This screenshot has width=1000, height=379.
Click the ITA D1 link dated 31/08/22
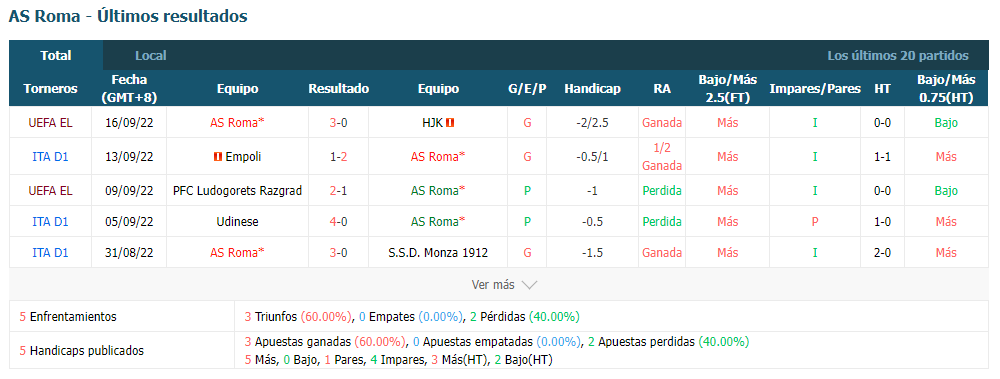50,253
